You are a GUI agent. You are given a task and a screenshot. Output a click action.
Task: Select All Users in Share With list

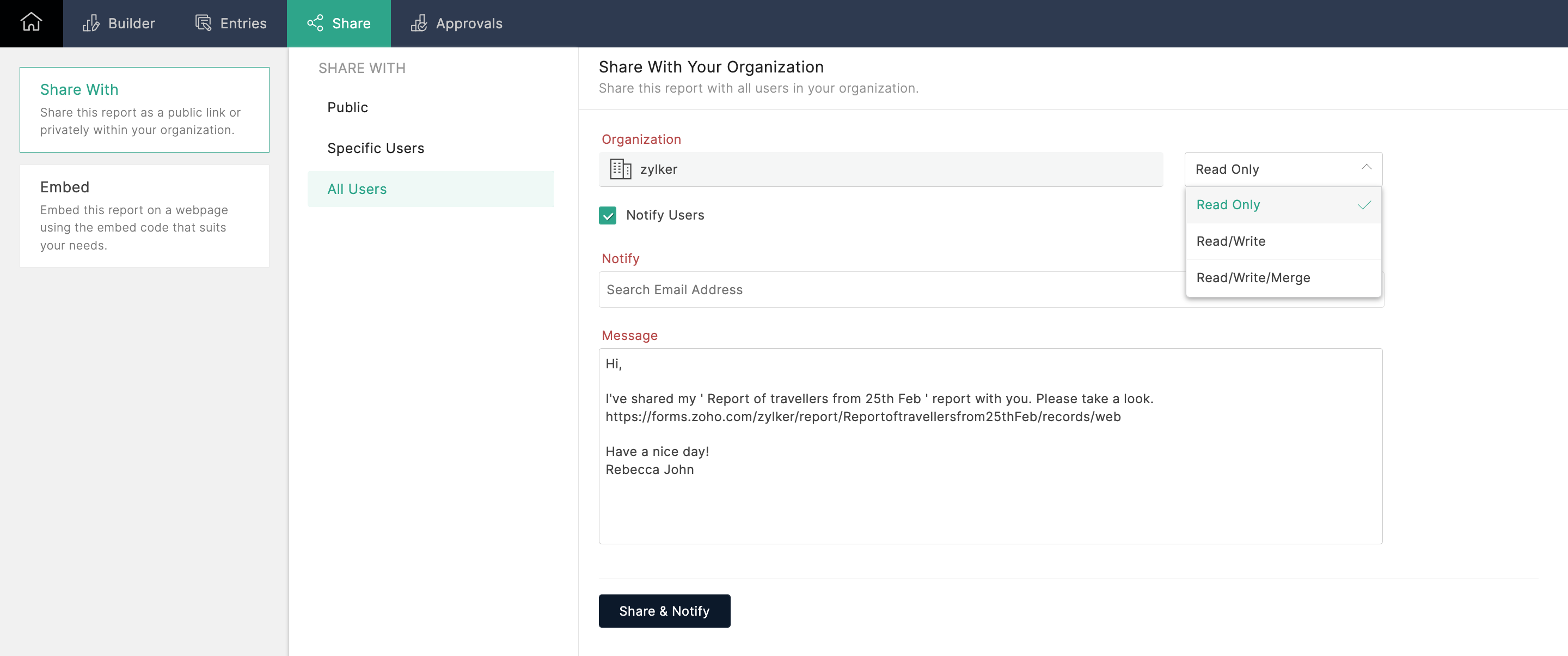click(357, 189)
